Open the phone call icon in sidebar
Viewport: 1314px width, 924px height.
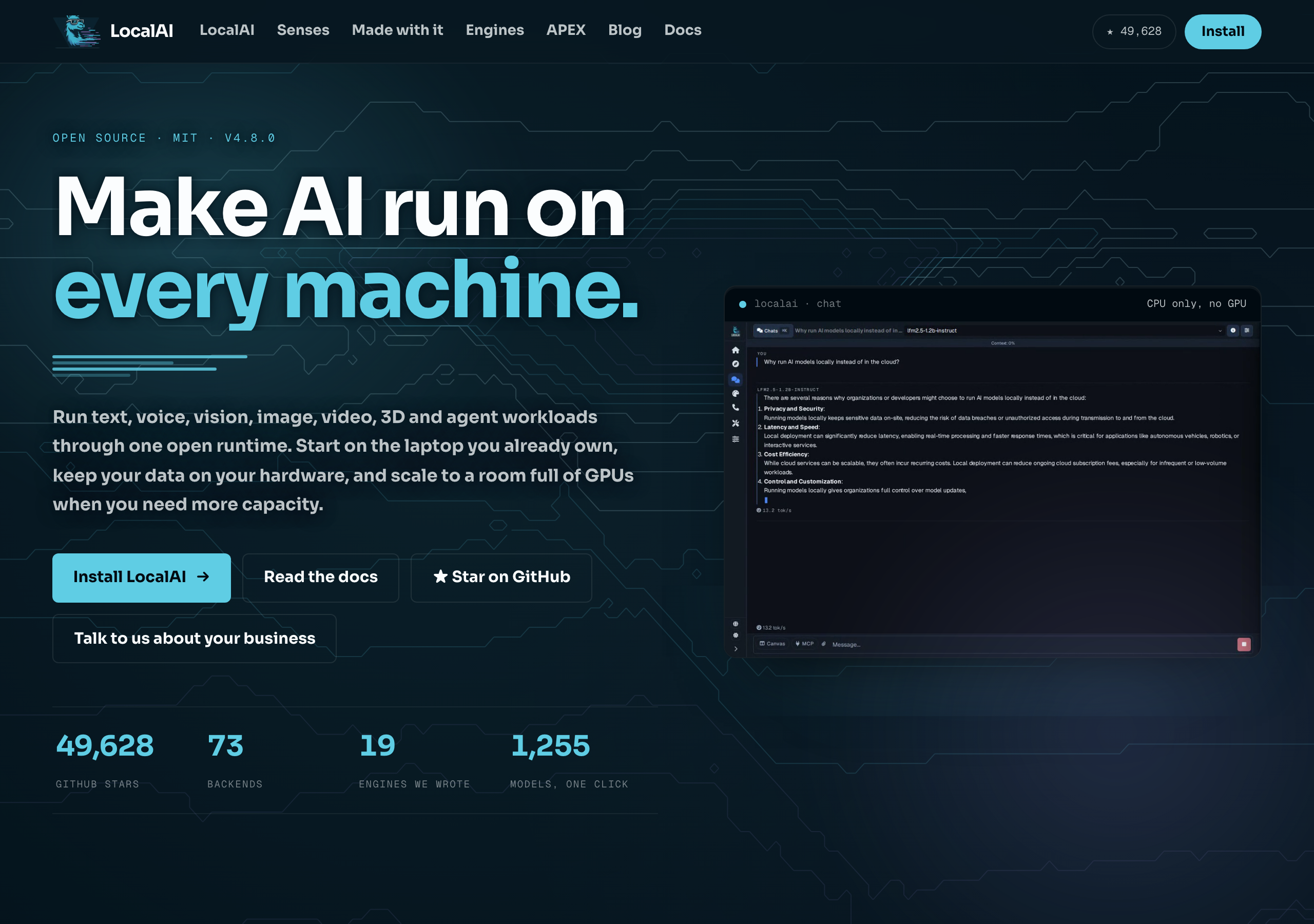(x=736, y=408)
